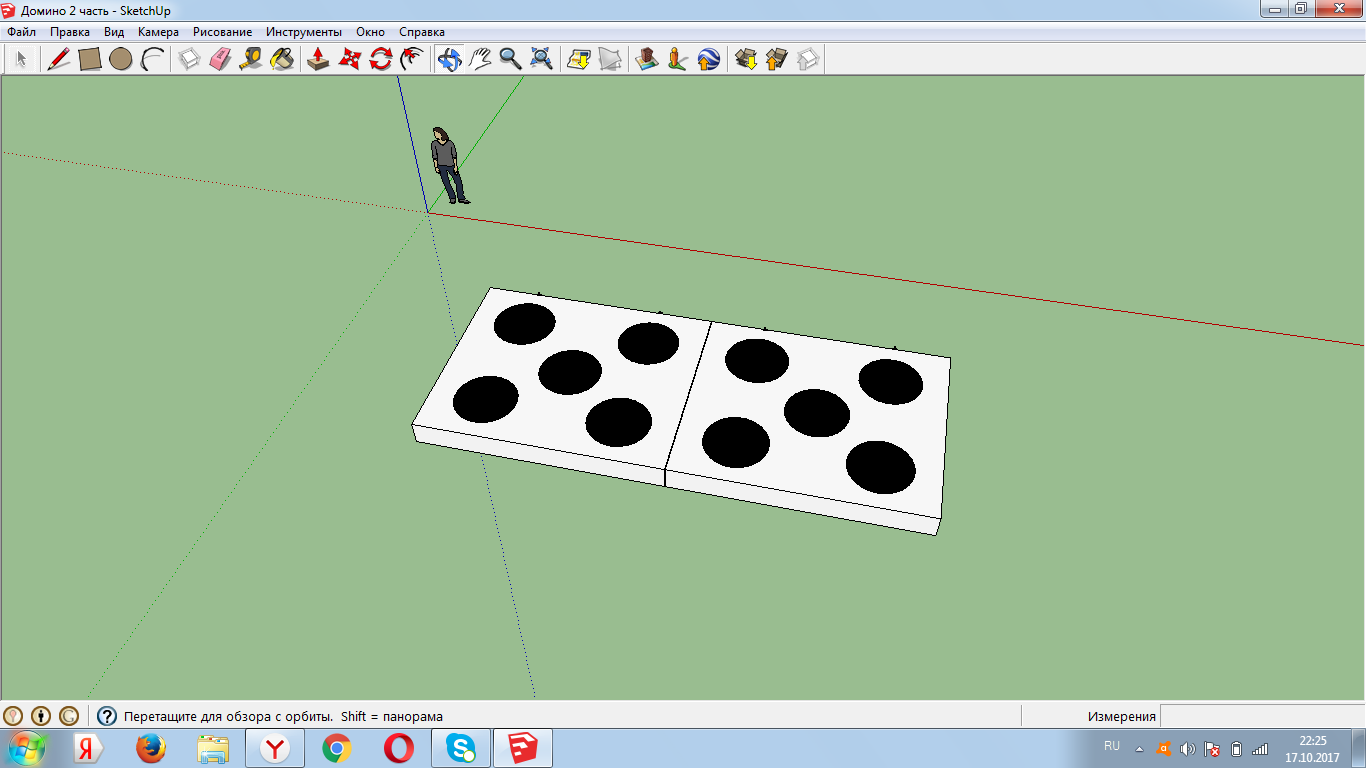1366x768 pixels.
Task: Choose the Zoom magnifier tool
Action: pos(511,60)
